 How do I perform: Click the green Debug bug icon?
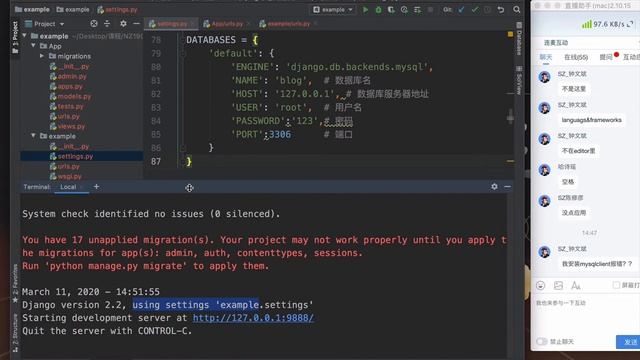(x=378, y=9)
